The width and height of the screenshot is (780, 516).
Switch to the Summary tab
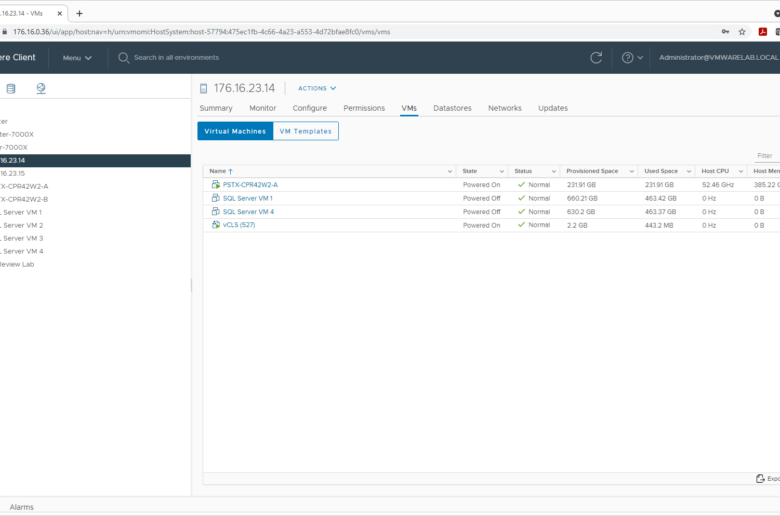(x=216, y=108)
